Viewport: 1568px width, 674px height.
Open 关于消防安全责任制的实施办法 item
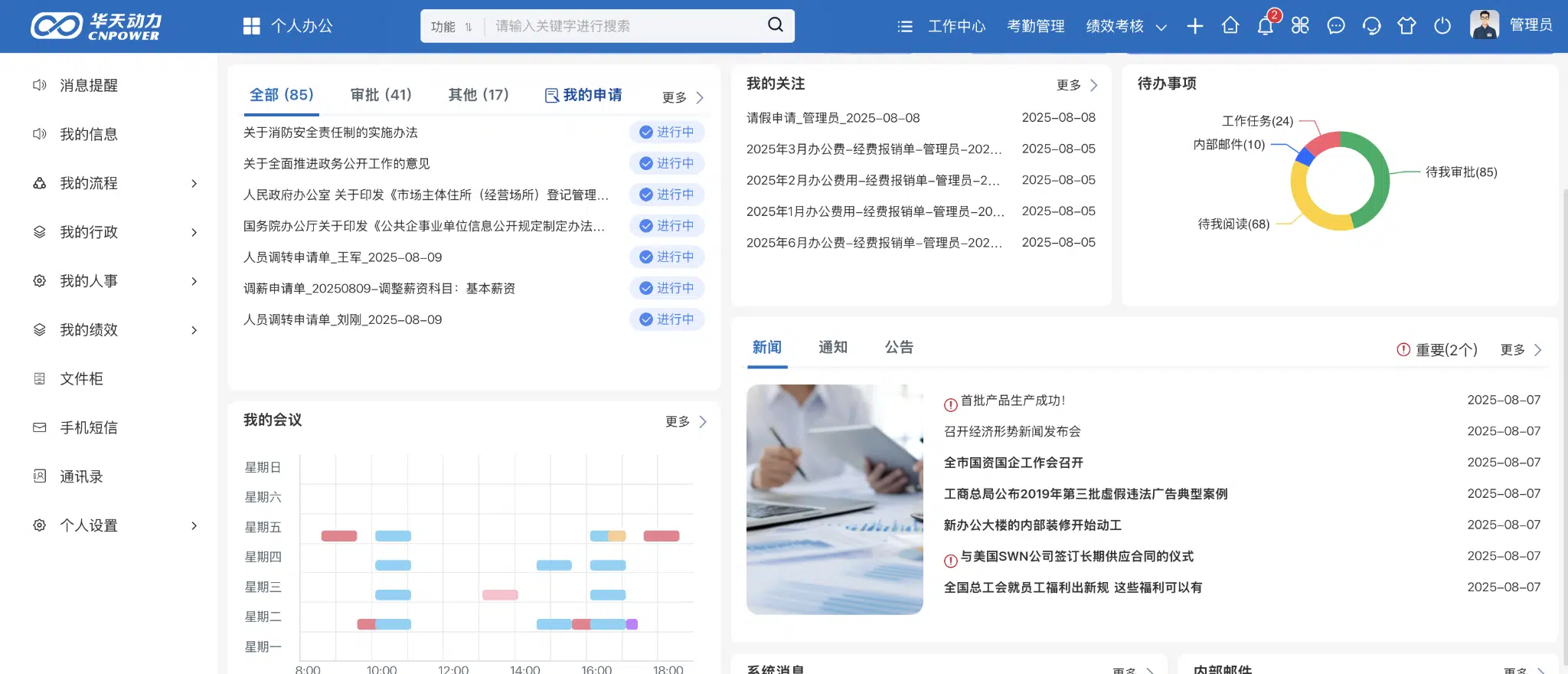[x=331, y=133]
